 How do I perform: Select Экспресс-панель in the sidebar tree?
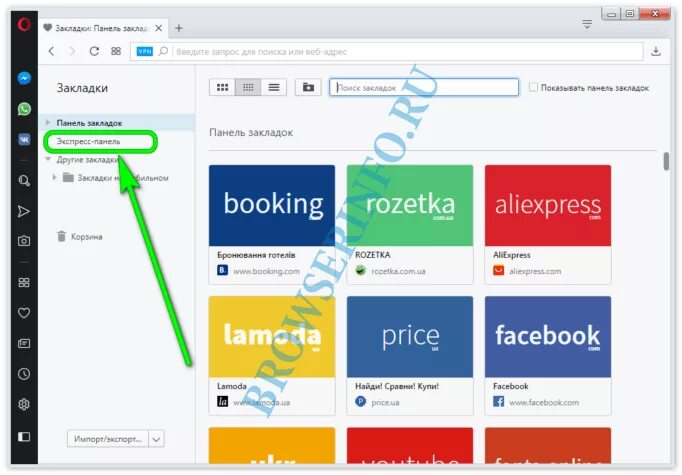pyautogui.click(x=88, y=141)
